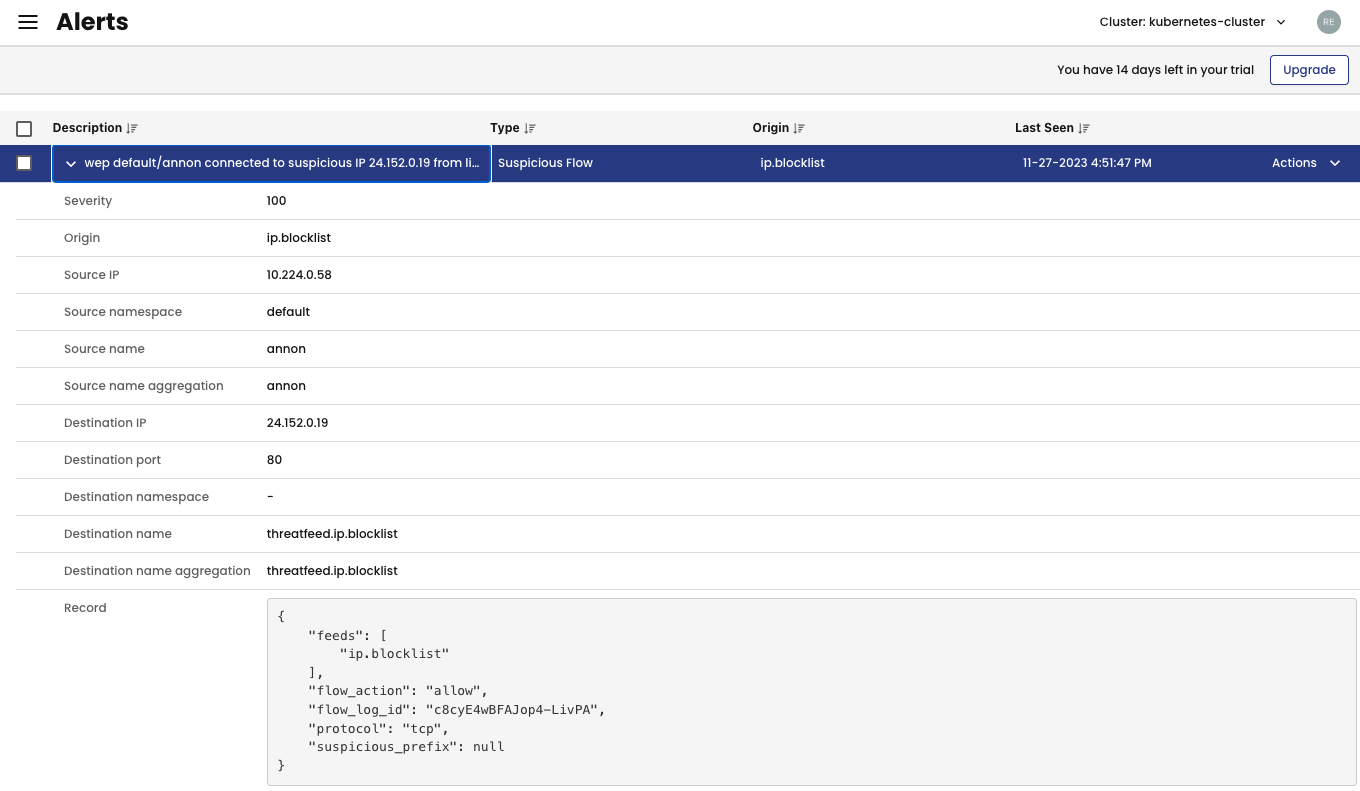Open the Cluster: kubernetes-cluster dropdown
This screenshot has height=791, width=1360.
pyautogui.click(x=1192, y=22)
